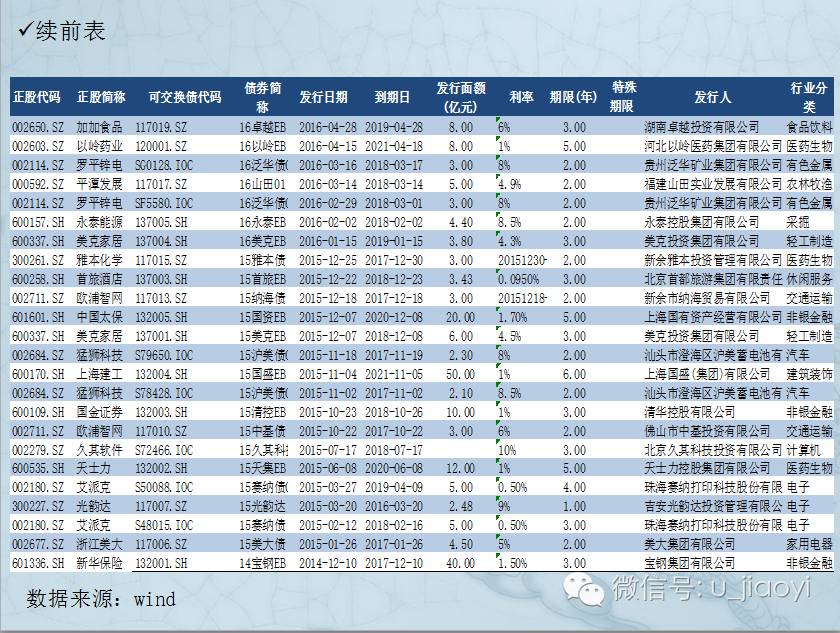Click industry cell 家用电器
The image size is (840, 633).
pyautogui.click(x=809, y=545)
